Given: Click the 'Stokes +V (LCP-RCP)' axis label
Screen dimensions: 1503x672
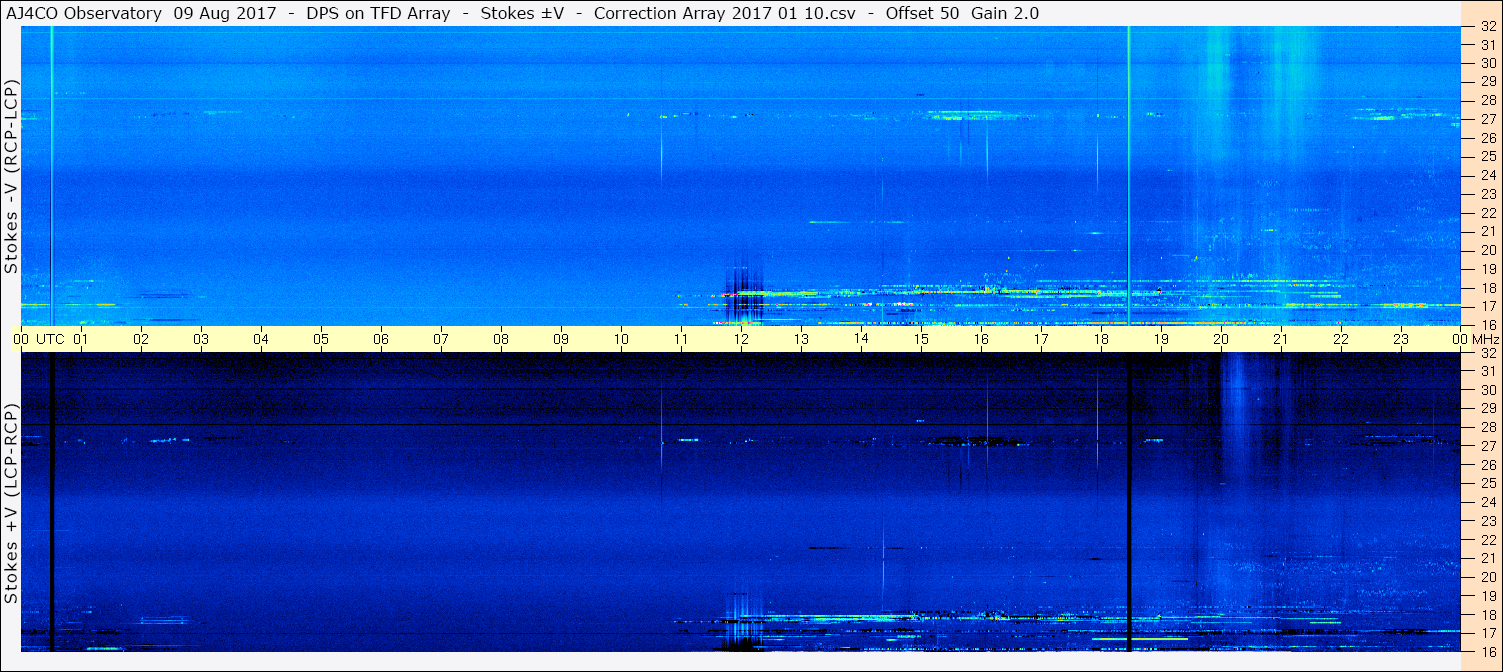Looking at the screenshot, I should [x=11, y=504].
